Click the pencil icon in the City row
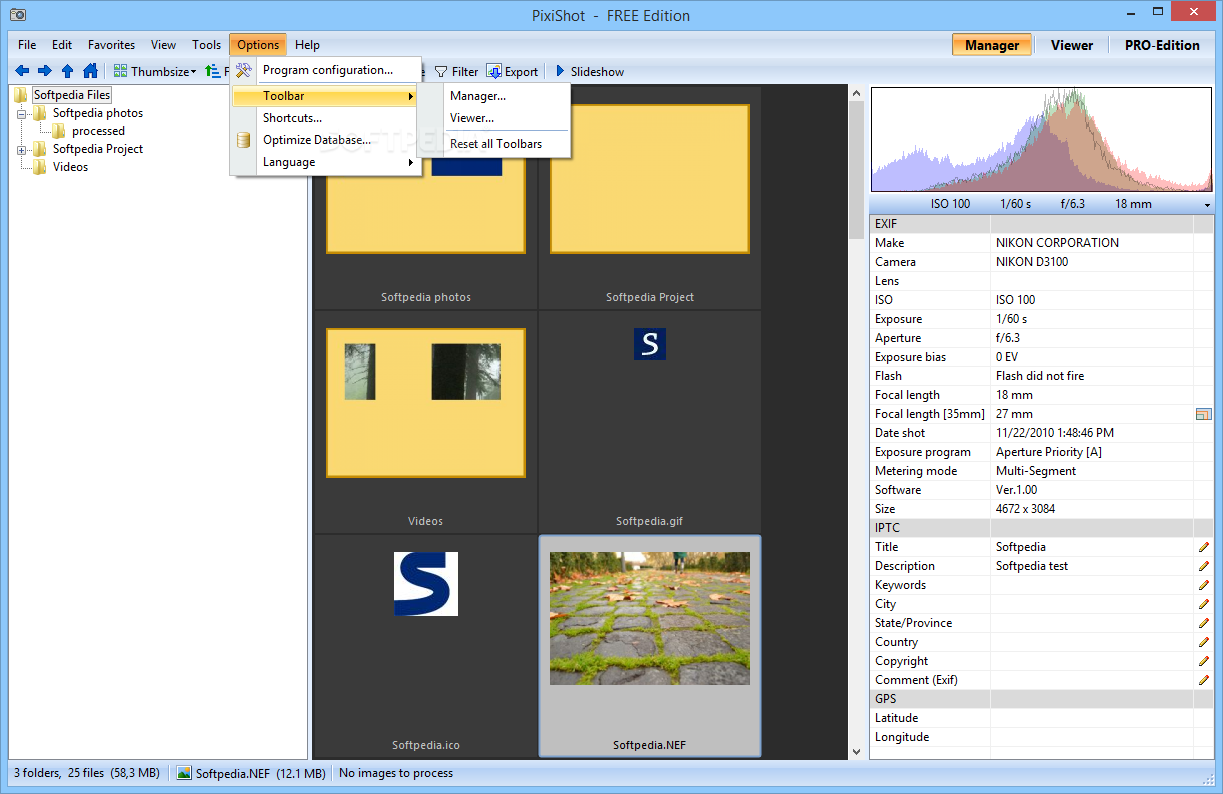 [1204, 604]
